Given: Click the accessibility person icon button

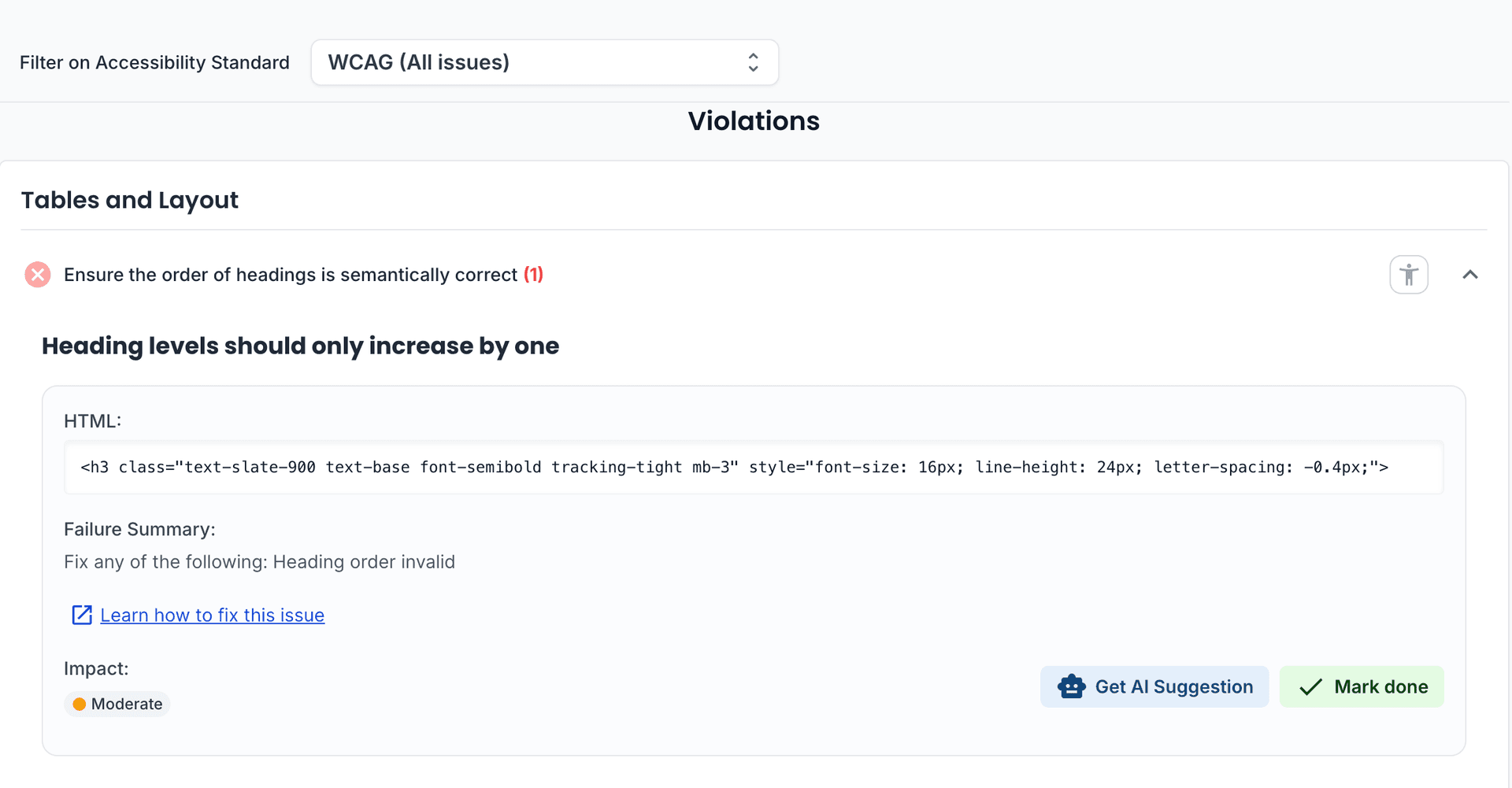Looking at the screenshot, I should coord(1408,275).
